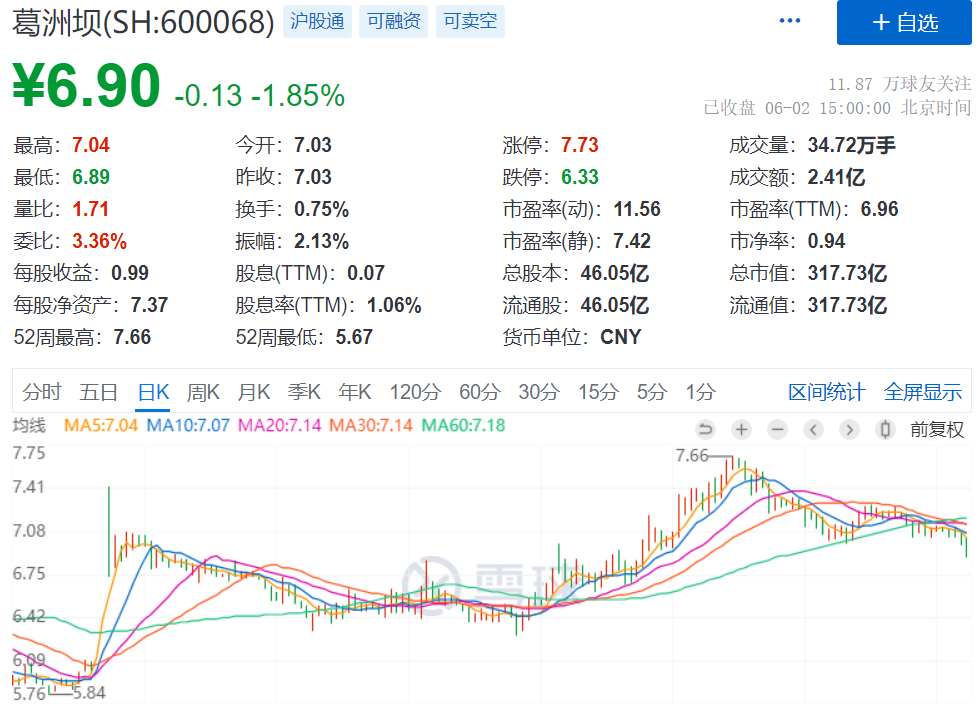Image resolution: width=979 pixels, height=704 pixels.
Task: Zoom out of the K-line chart
Action: [776, 430]
